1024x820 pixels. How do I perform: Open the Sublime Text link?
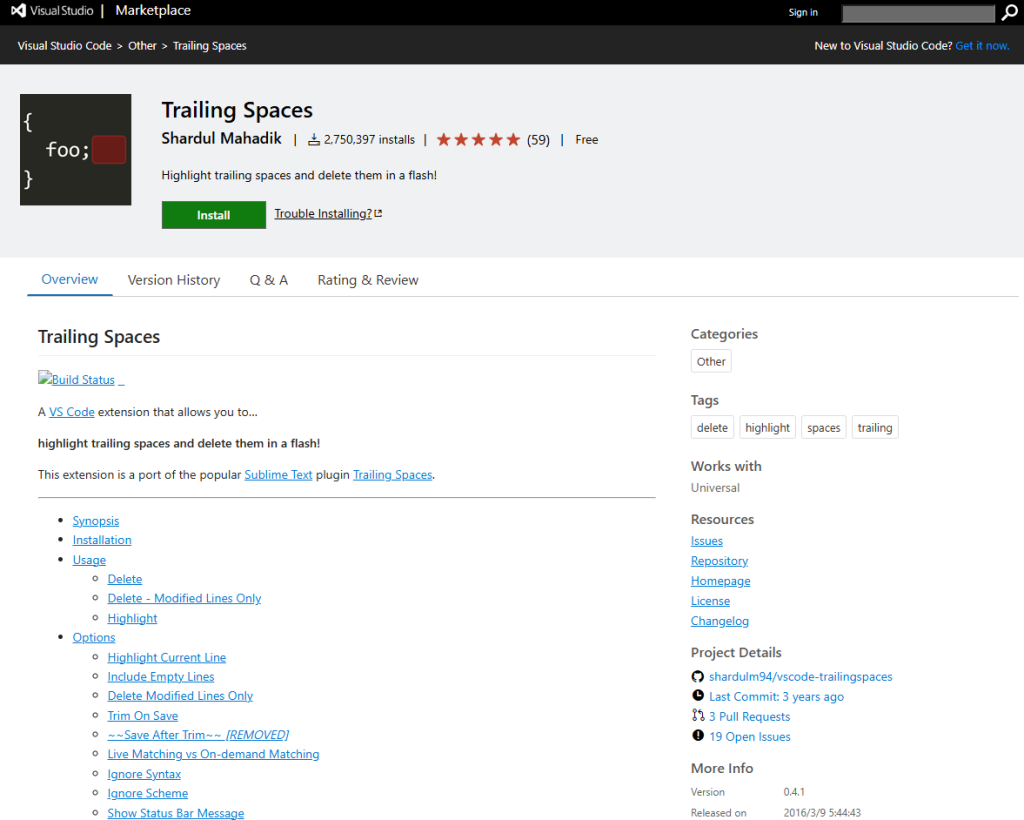[x=278, y=475]
